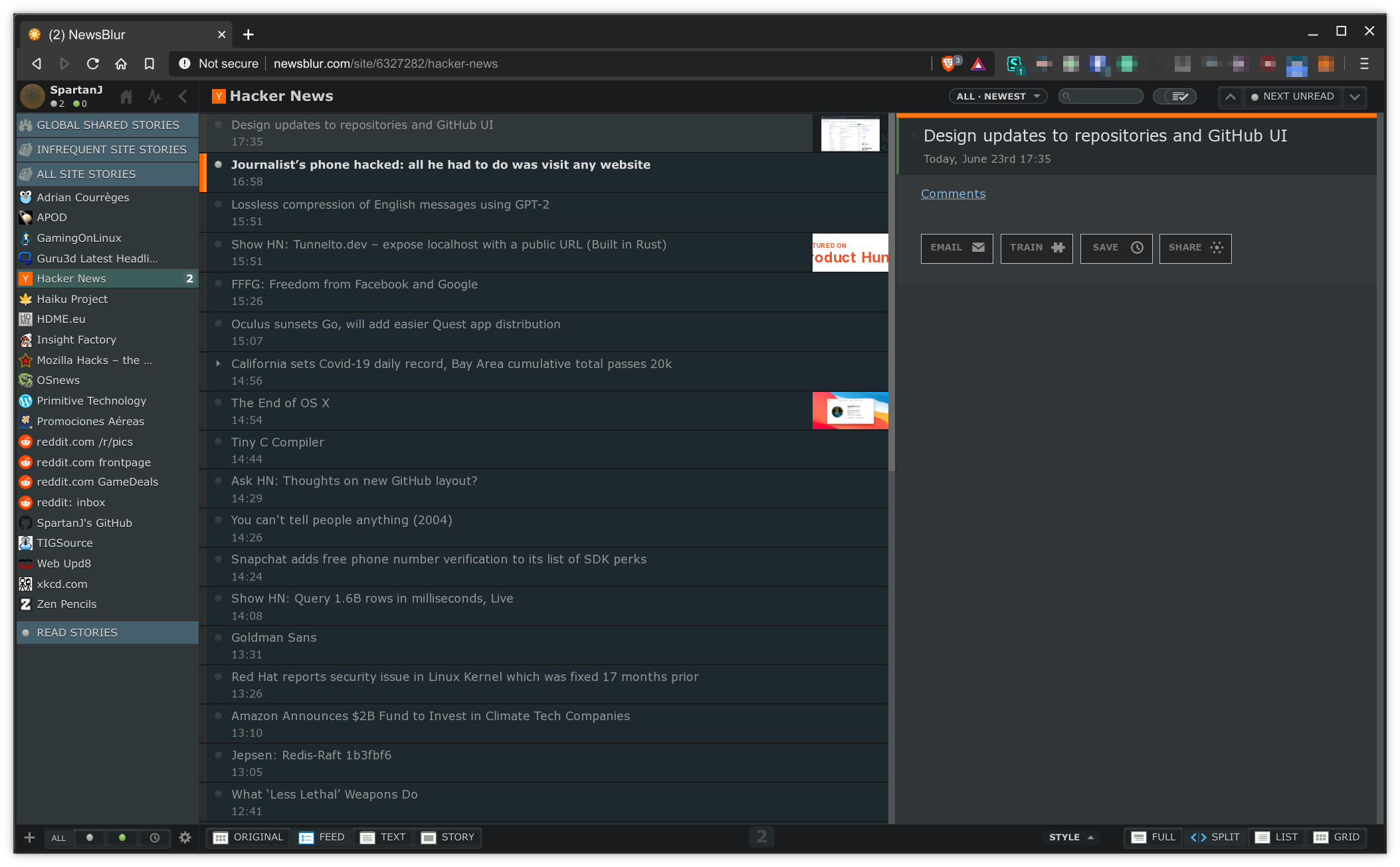Open the All · Newest dropdown
The width and height of the screenshot is (1400, 867).
[x=997, y=97]
